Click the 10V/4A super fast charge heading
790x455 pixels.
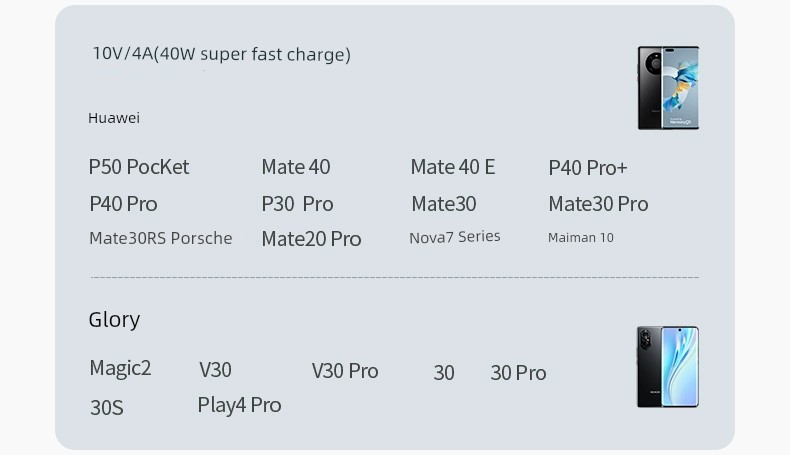pos(222,54)
